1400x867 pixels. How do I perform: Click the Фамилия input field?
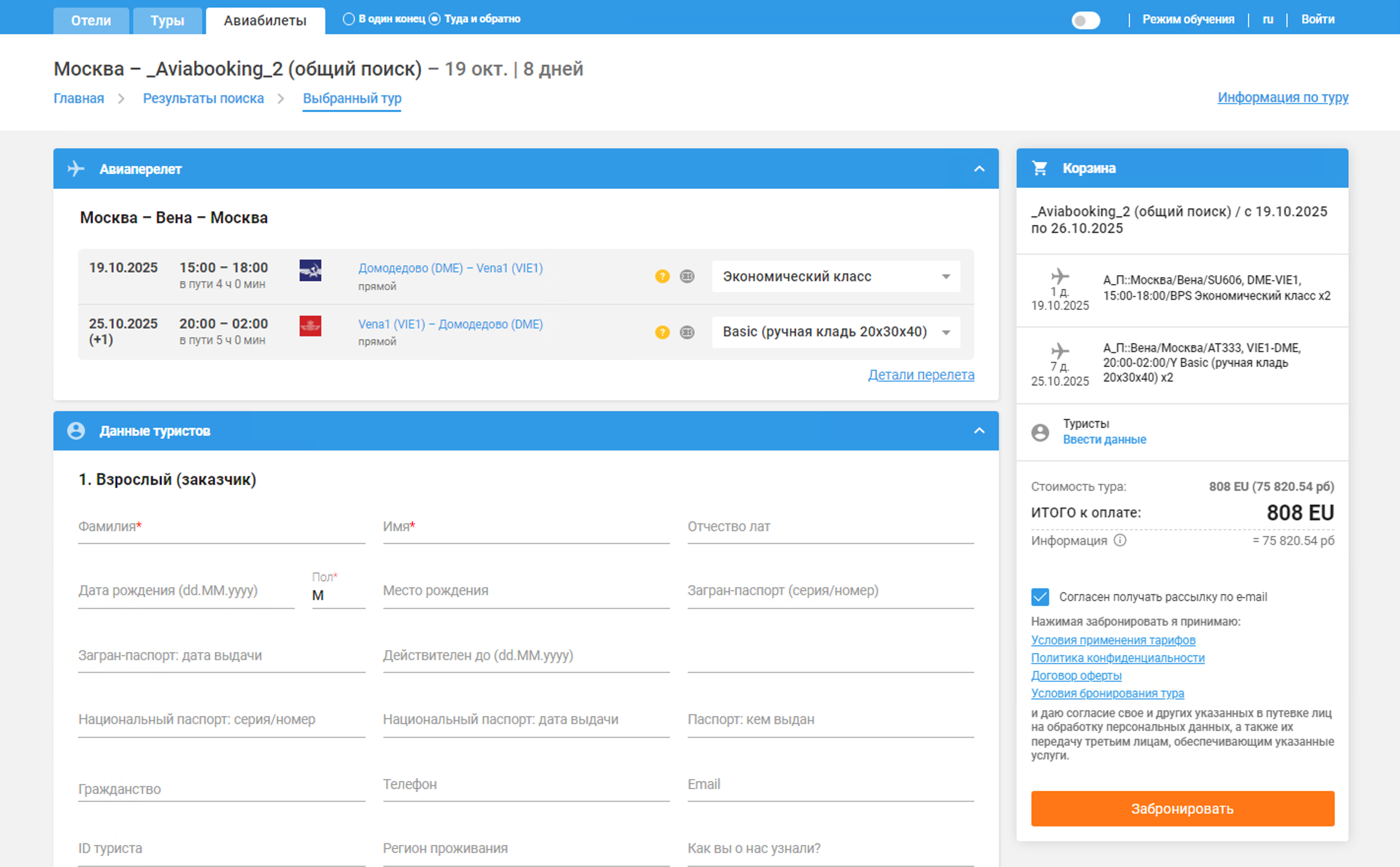tap(222, 528)
